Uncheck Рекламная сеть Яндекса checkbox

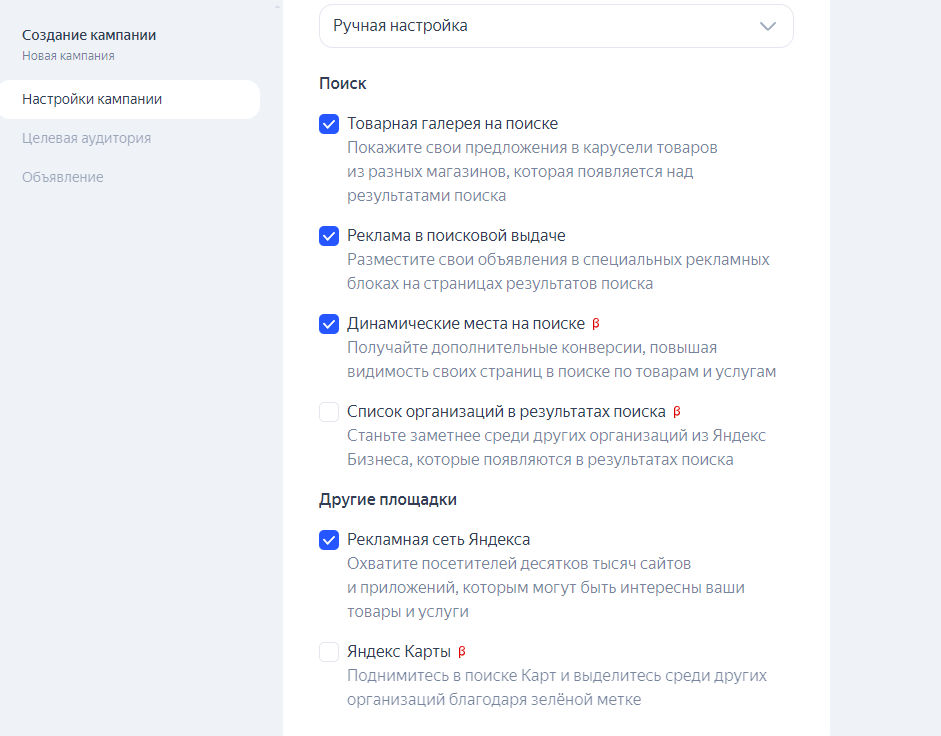(329, 540)
